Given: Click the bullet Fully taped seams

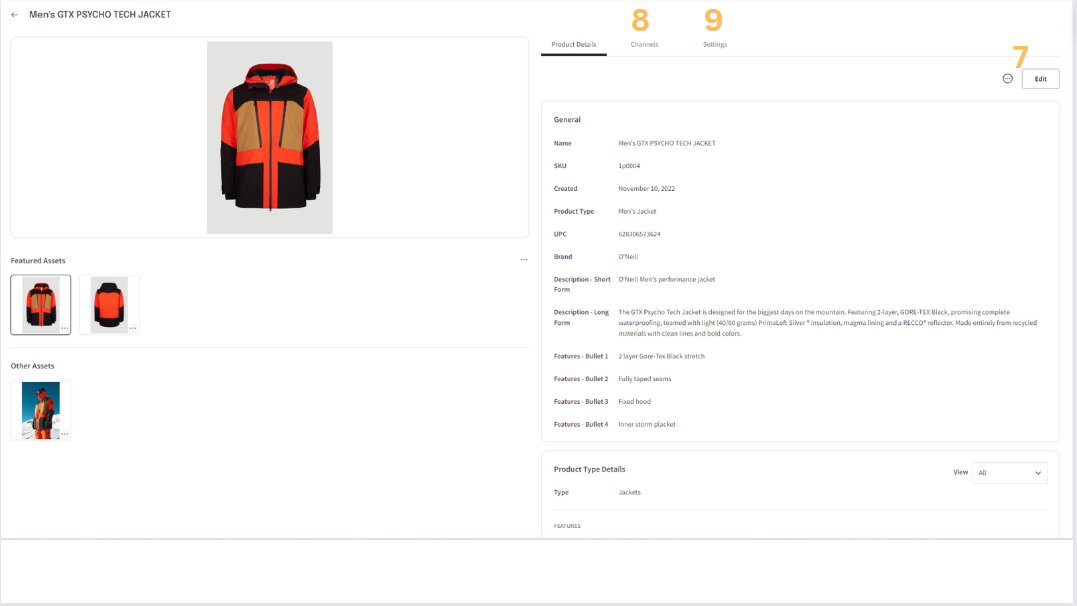Looking at the screenshot, I should point(645,379).
